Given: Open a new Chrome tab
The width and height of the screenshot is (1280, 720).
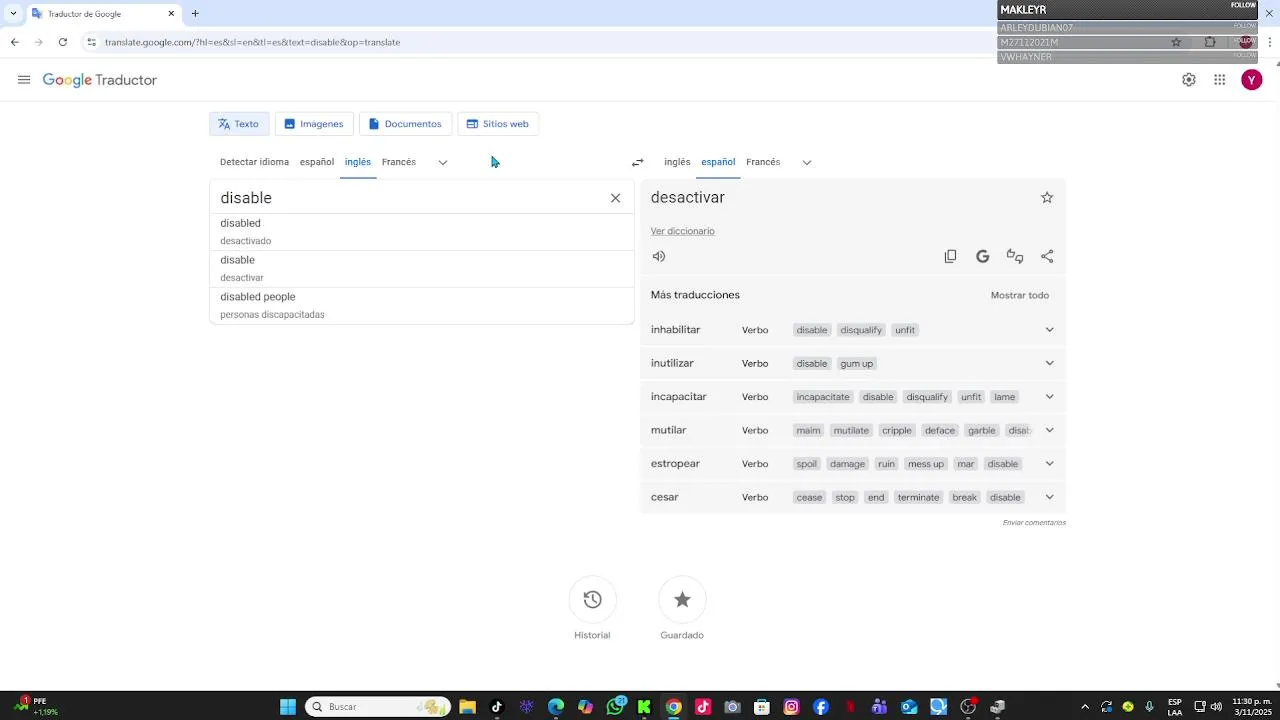Looking at the screenshot, I should [x=195, y=14].
